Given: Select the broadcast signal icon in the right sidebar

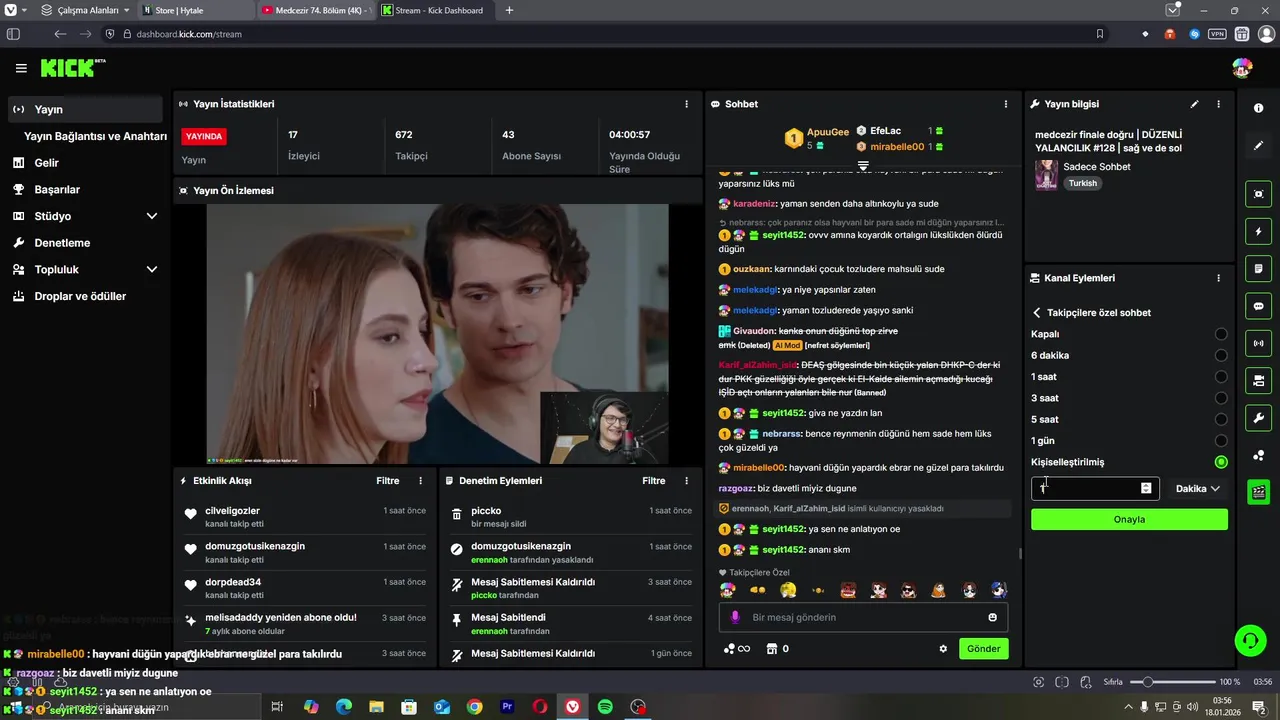Looking at the screenshot, I should tap(1258, 344).
